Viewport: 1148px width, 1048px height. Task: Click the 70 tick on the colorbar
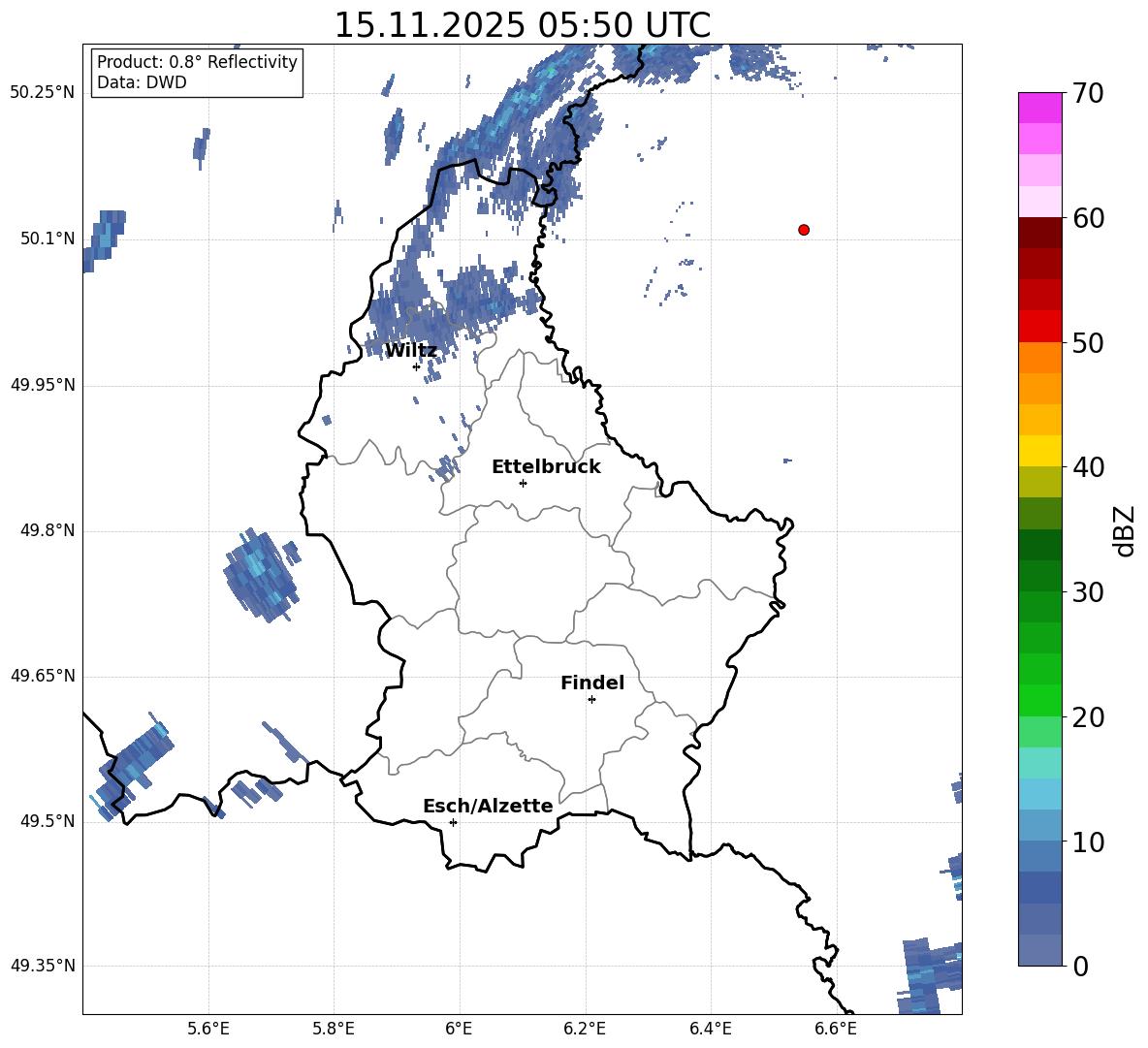pos(1088,93)
